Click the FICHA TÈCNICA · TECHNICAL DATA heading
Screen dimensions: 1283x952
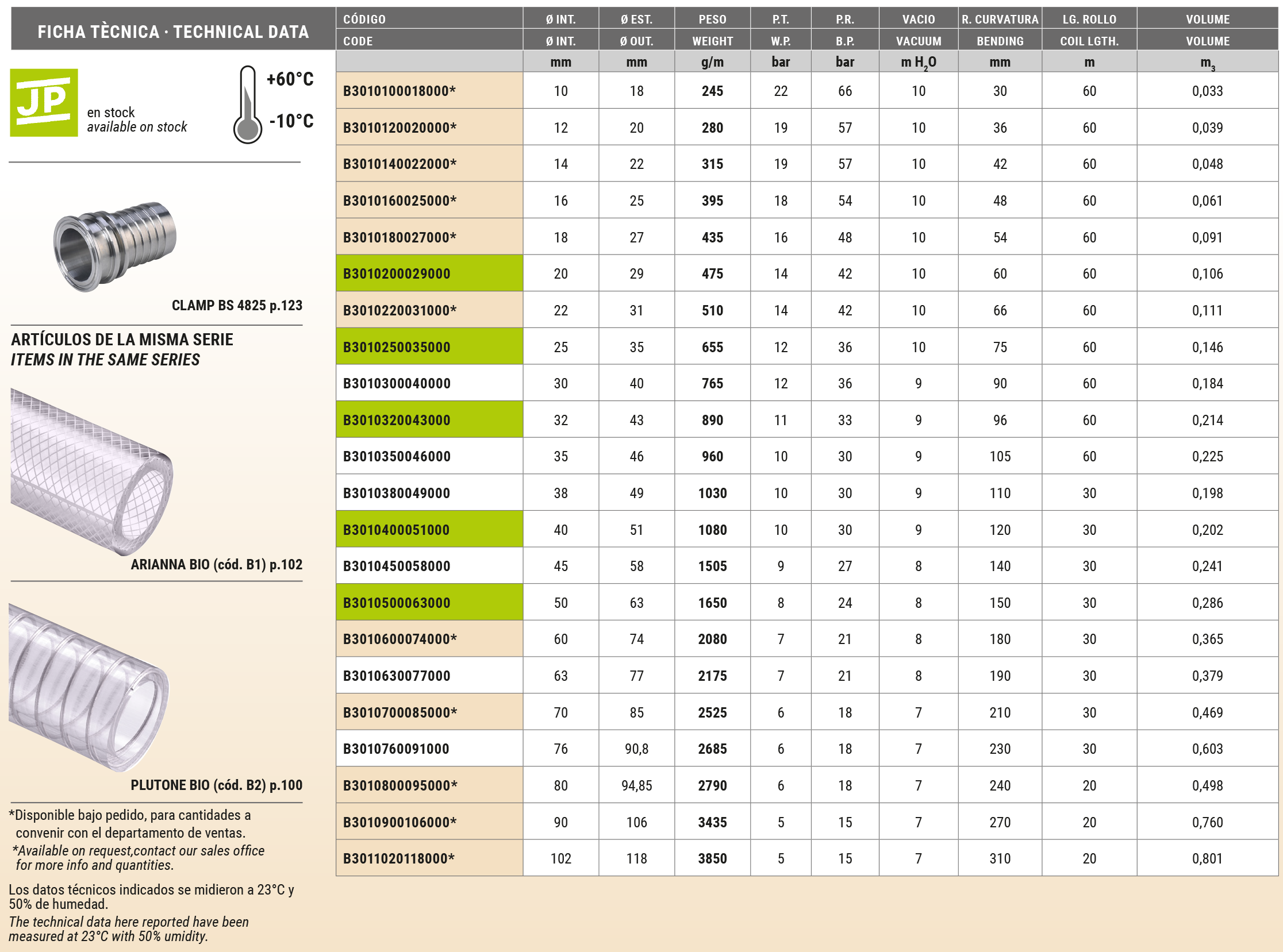click(173, 32)
